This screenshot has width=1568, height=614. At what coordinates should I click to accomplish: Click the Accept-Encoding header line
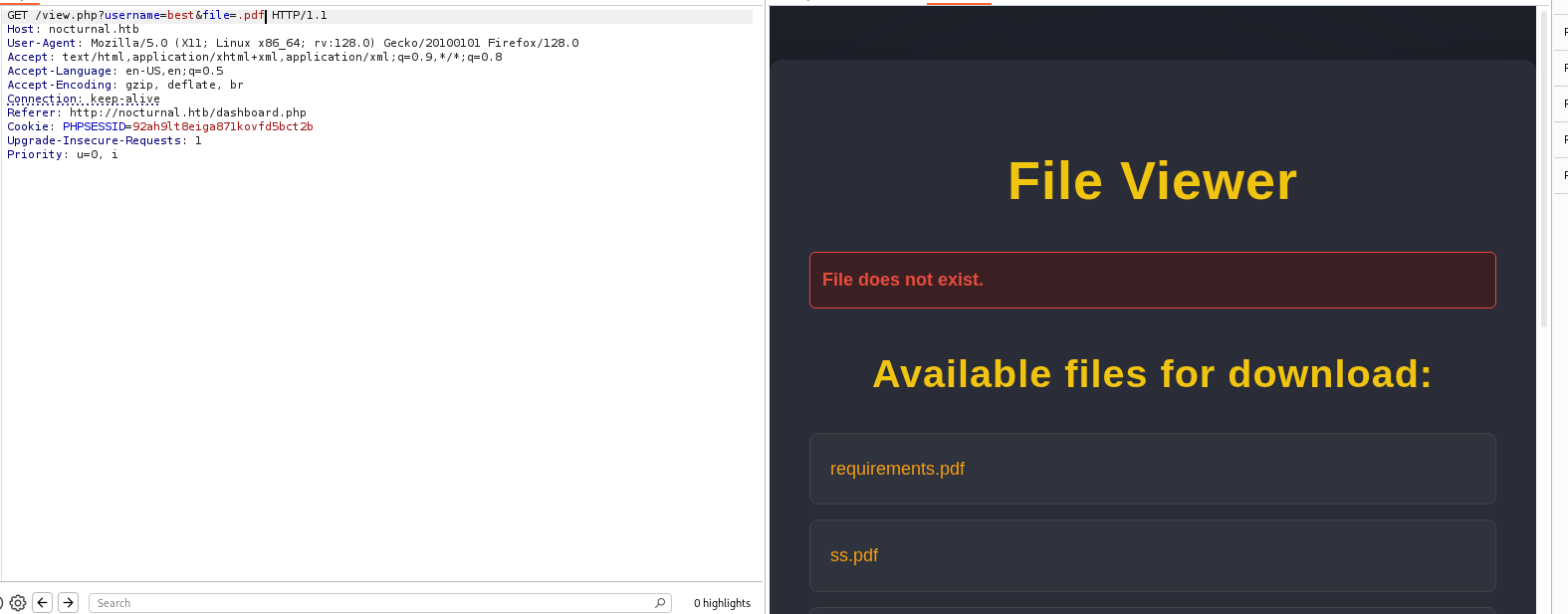[124, 86]
